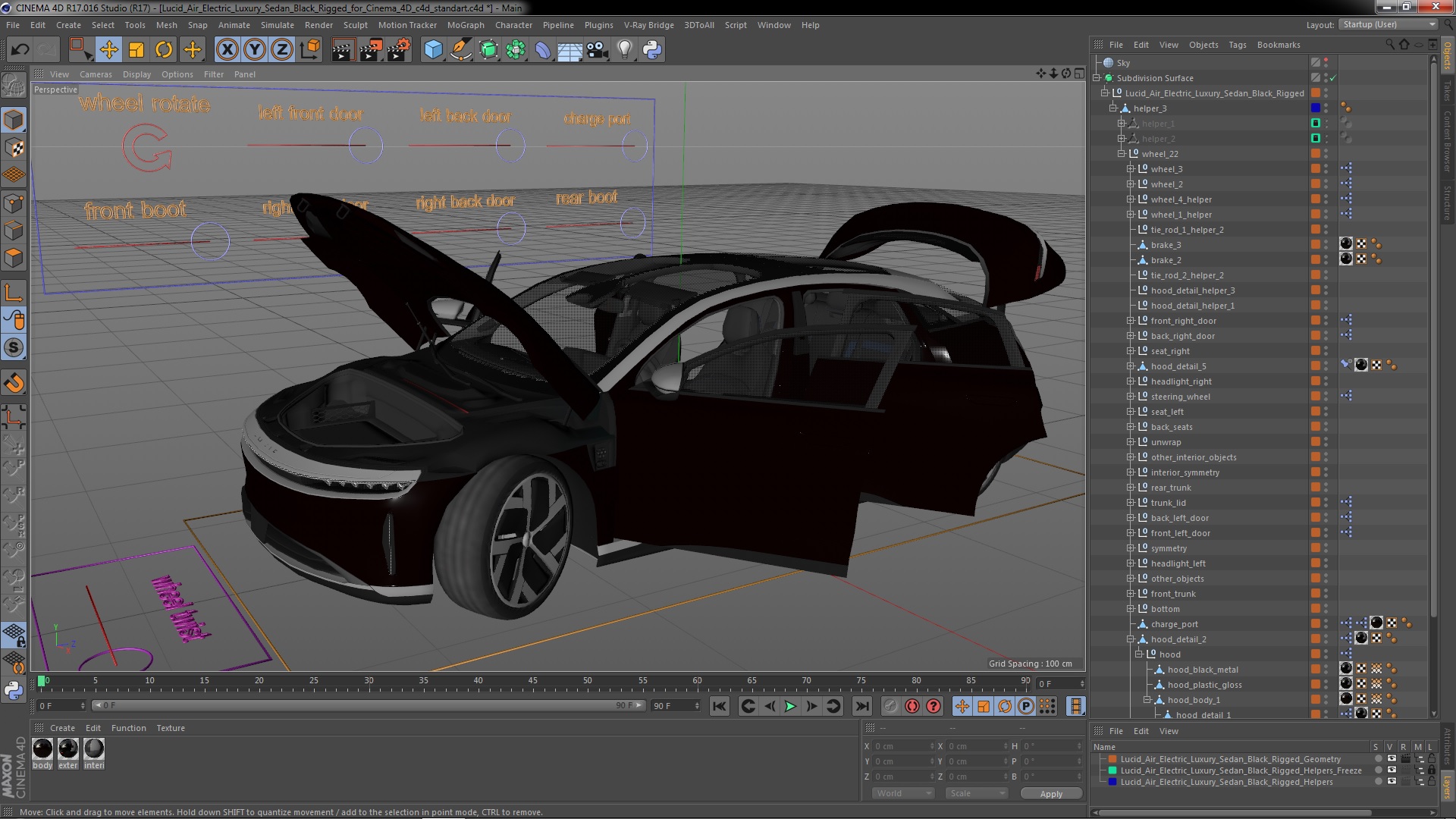Click the Undo arrow icon
The image size is (1456, 819).
click(20, 50)
